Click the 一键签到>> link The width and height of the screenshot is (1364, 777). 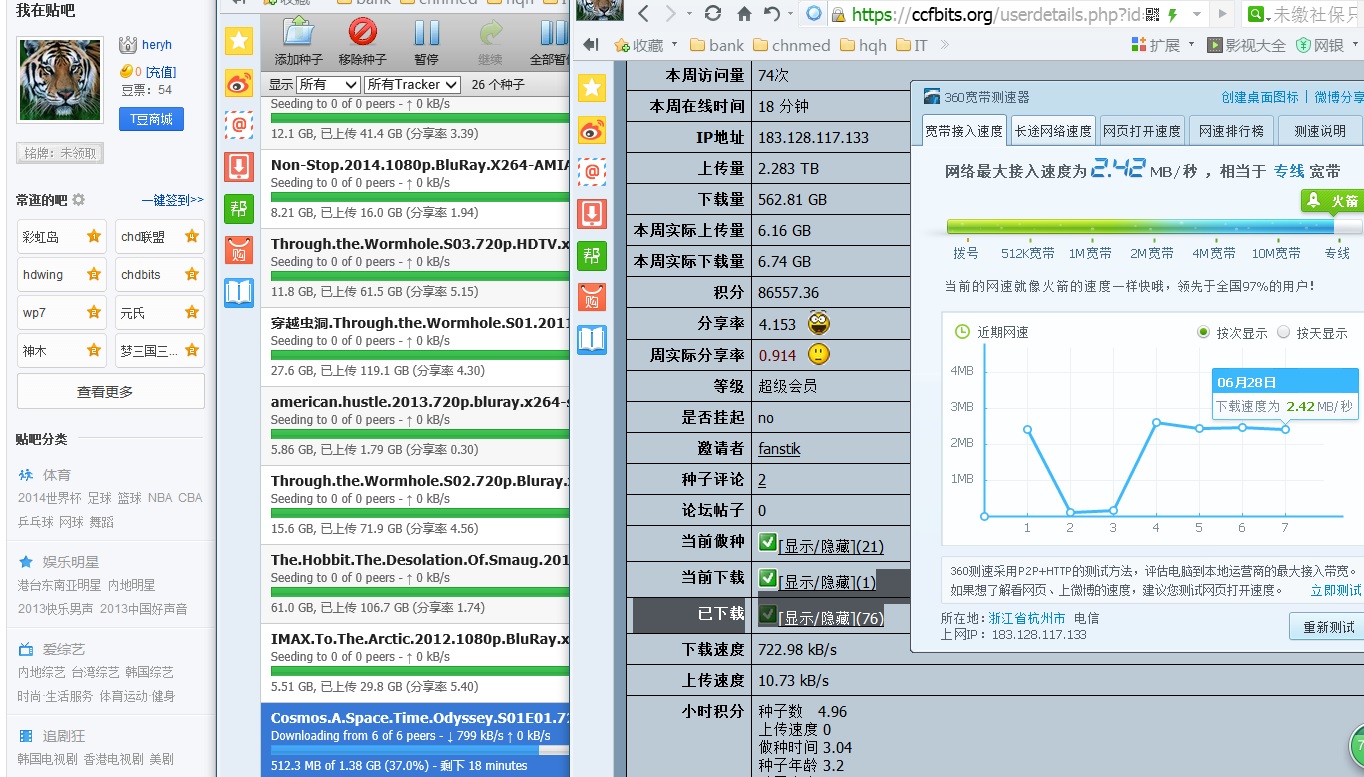[x=172, y=200]
